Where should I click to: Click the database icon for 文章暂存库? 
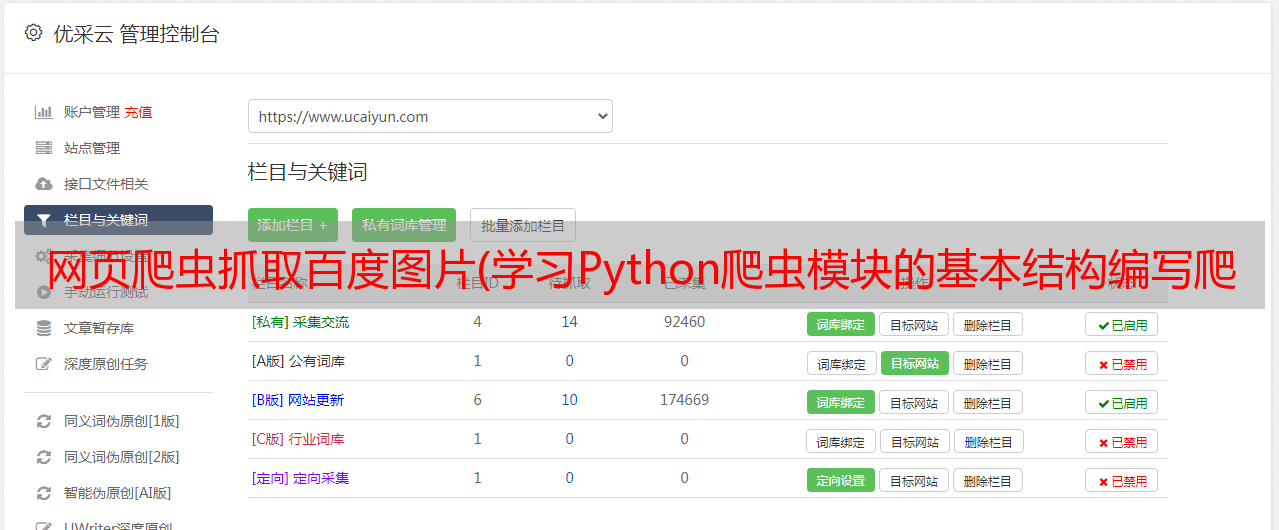click(x=43, y=328)
